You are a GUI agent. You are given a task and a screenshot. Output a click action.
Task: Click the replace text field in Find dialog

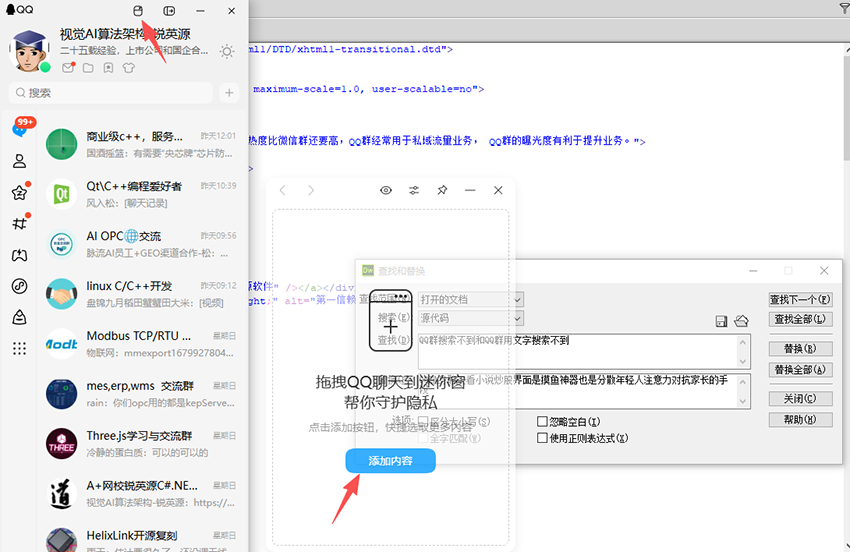pyautogui.click(x=578, y=391)
